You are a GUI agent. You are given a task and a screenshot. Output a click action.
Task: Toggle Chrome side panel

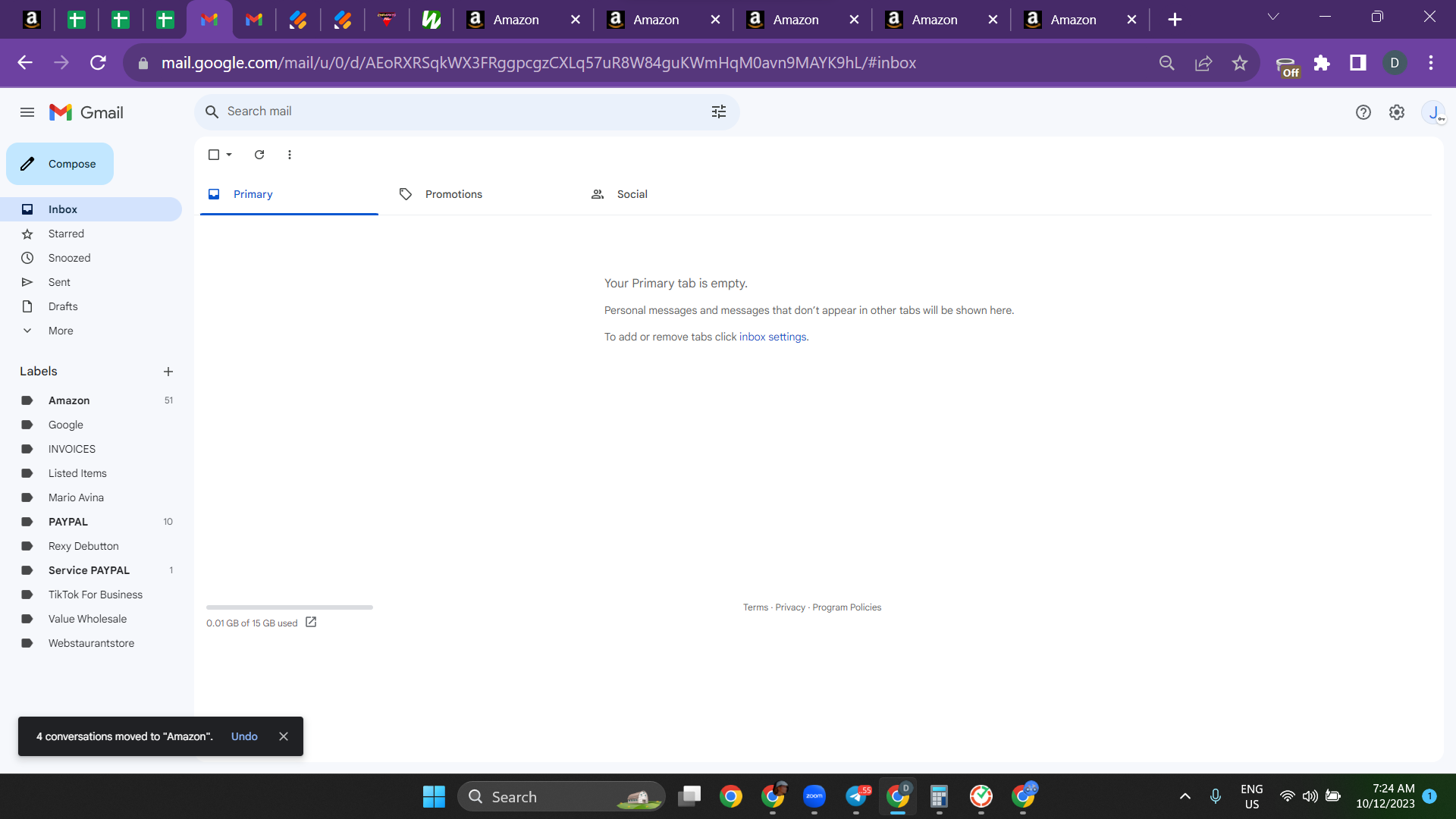[1358, 63]
